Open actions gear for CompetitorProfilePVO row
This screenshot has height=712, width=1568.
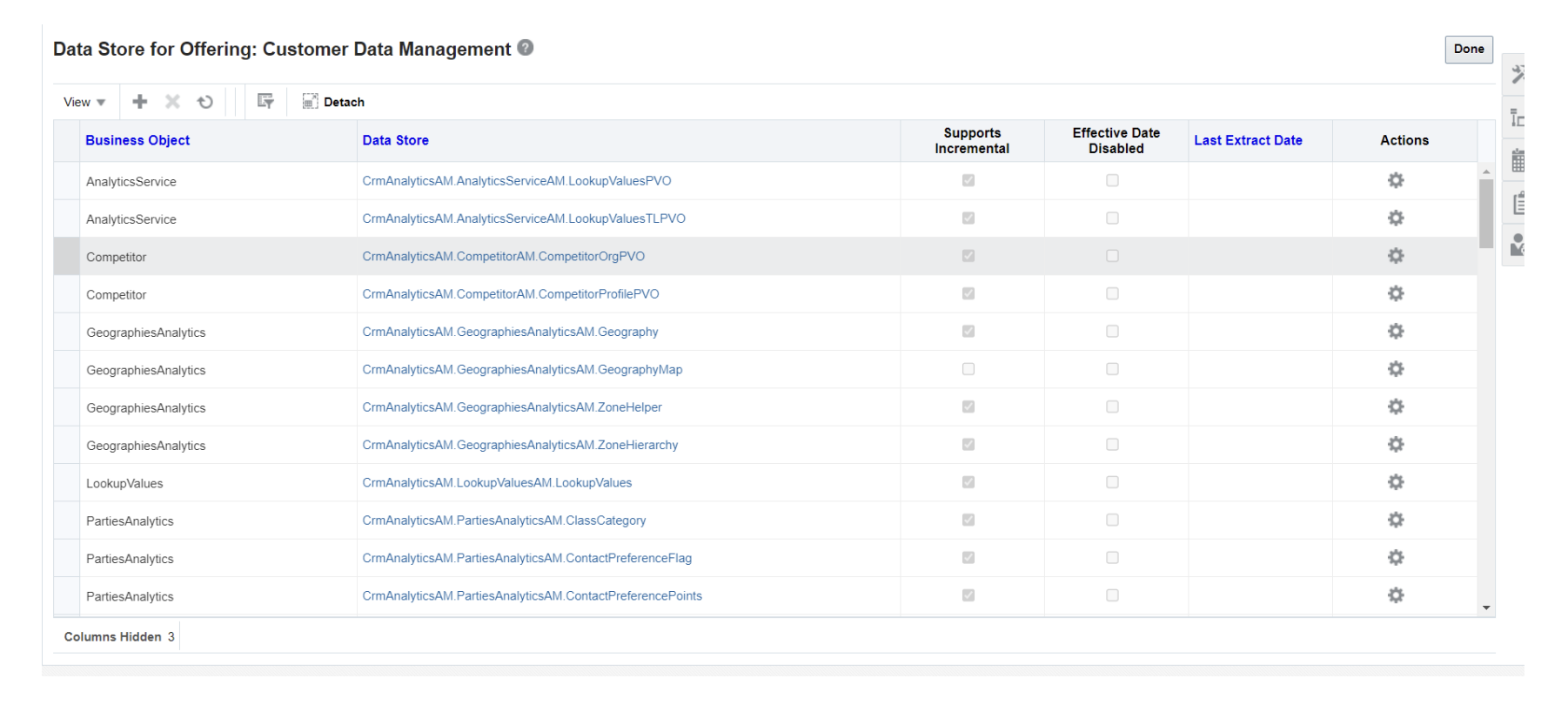click(1396, 293)
